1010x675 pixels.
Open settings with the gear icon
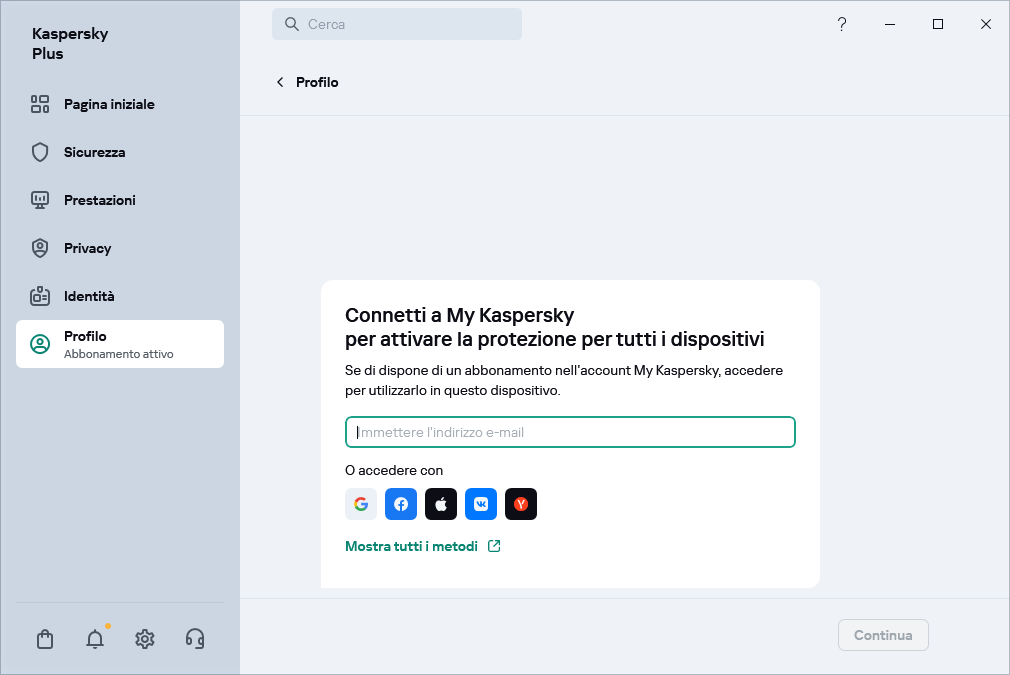[x=145, y=638]
